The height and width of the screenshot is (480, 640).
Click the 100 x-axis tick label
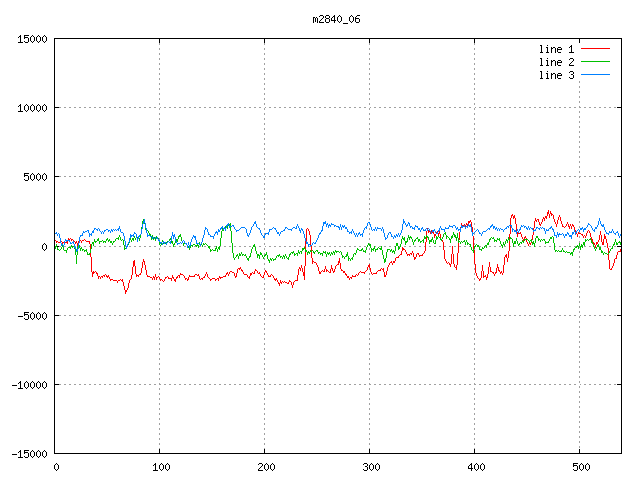[160, 467]
